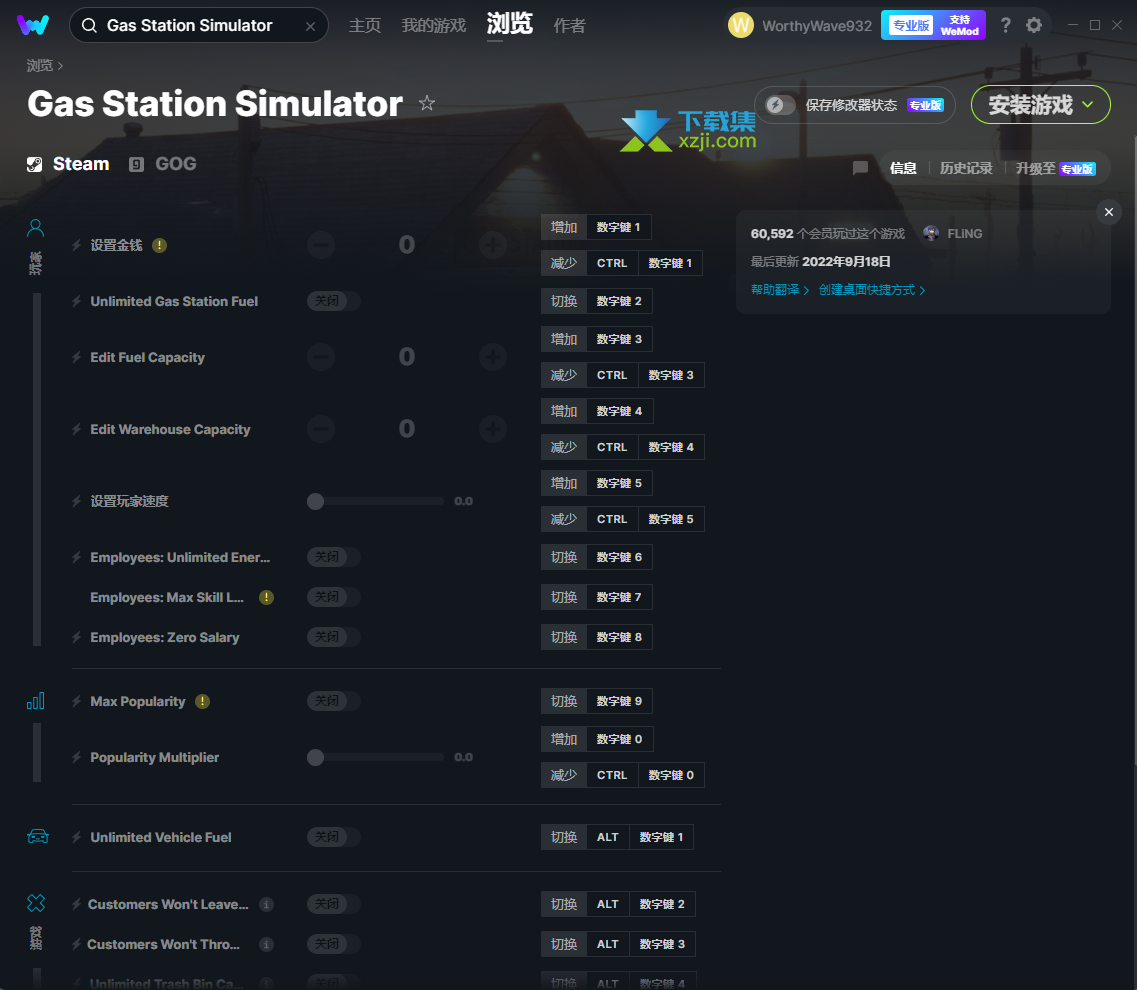
Task: Increase Edit Warehouse Capacity with plus button
Action: 493,429
